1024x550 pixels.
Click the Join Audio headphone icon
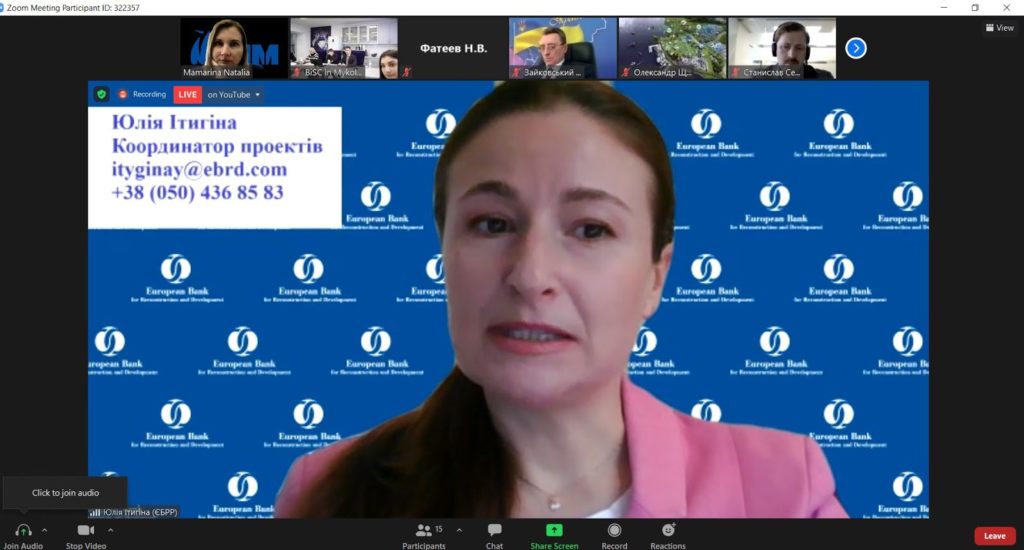(23, 530)
